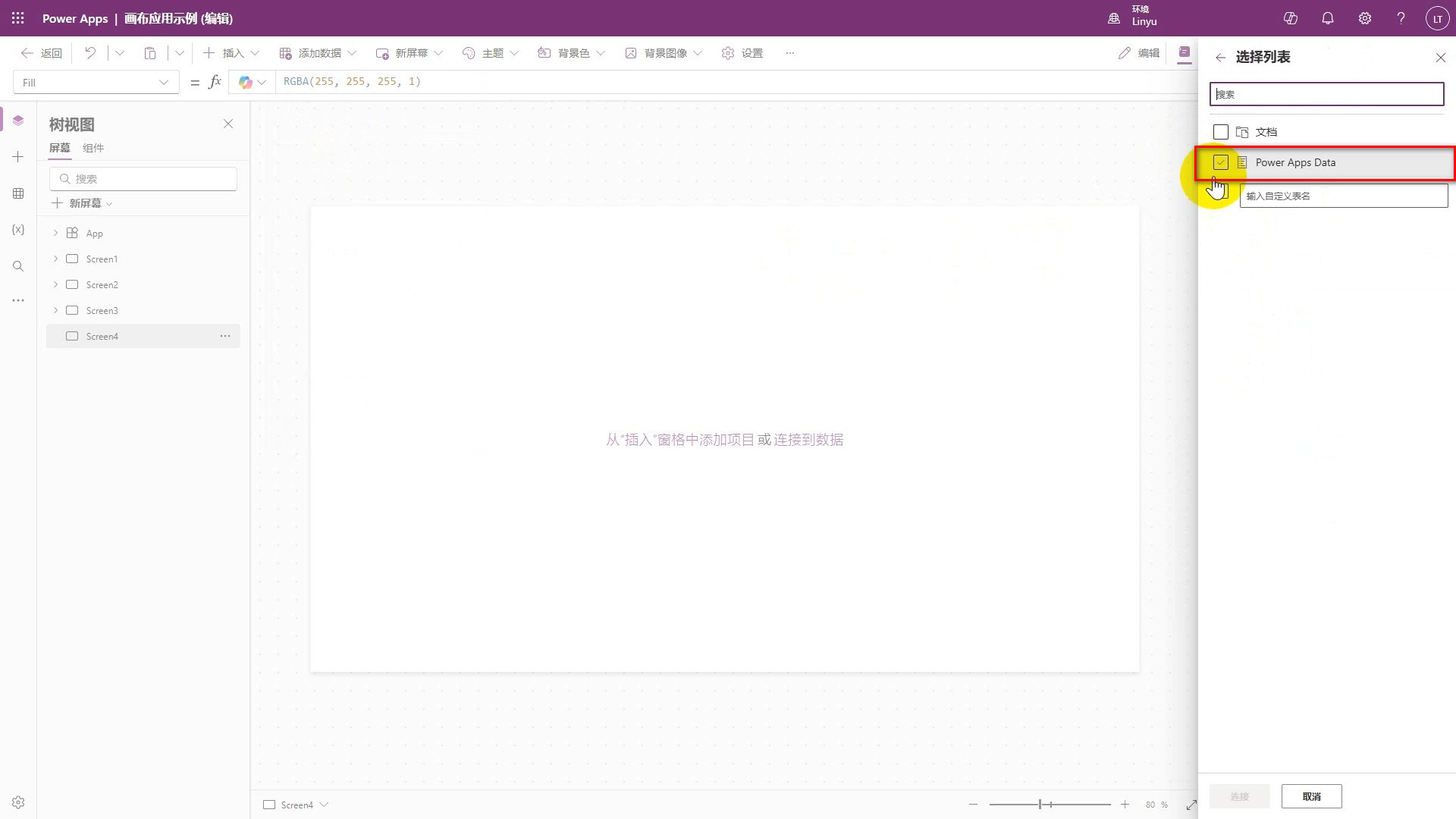Open Copilot icon in top header
This screenshot has width=1456, height=819.
pos(1290,18)
